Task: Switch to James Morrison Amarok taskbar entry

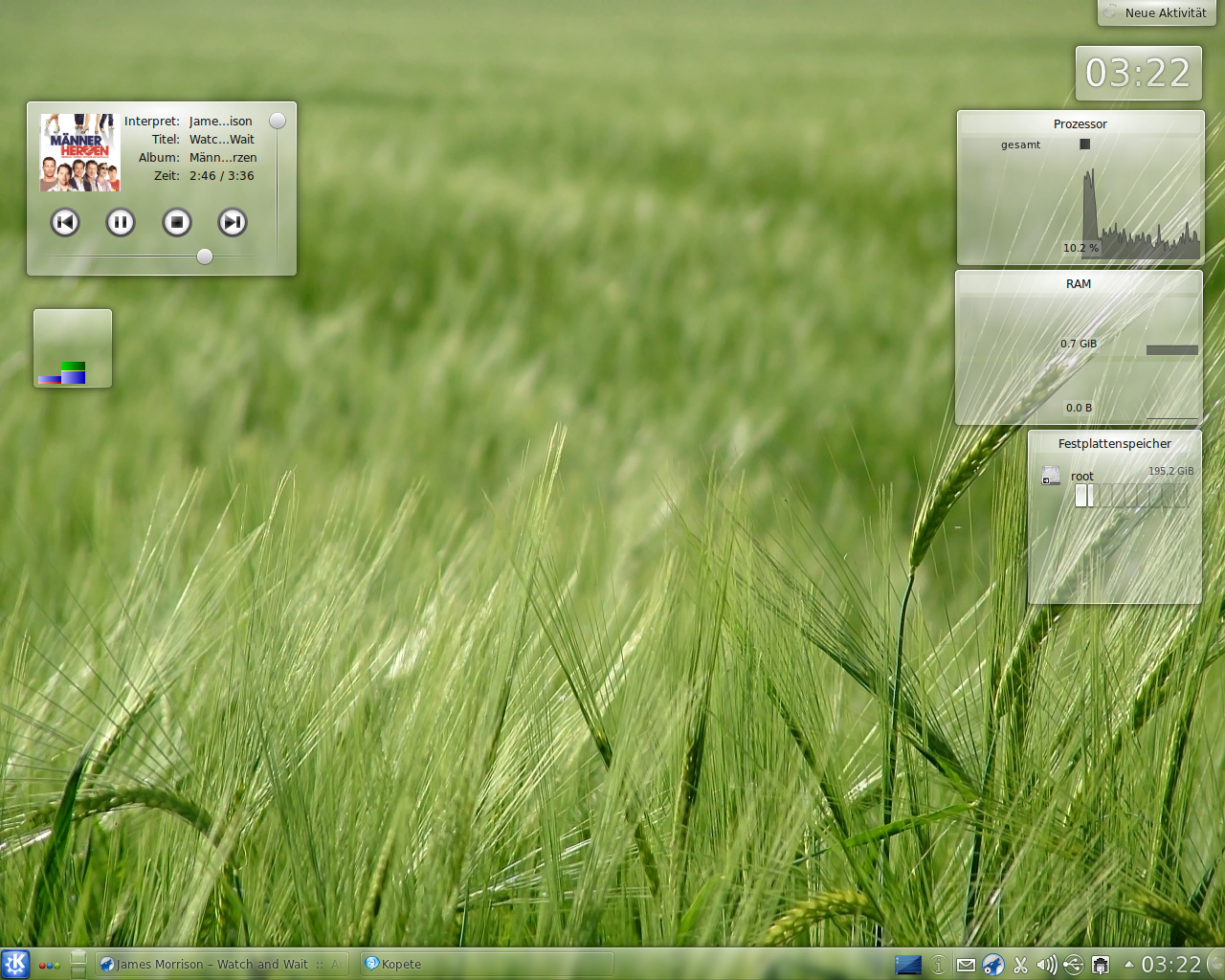Action: click(x=220, y=964)
